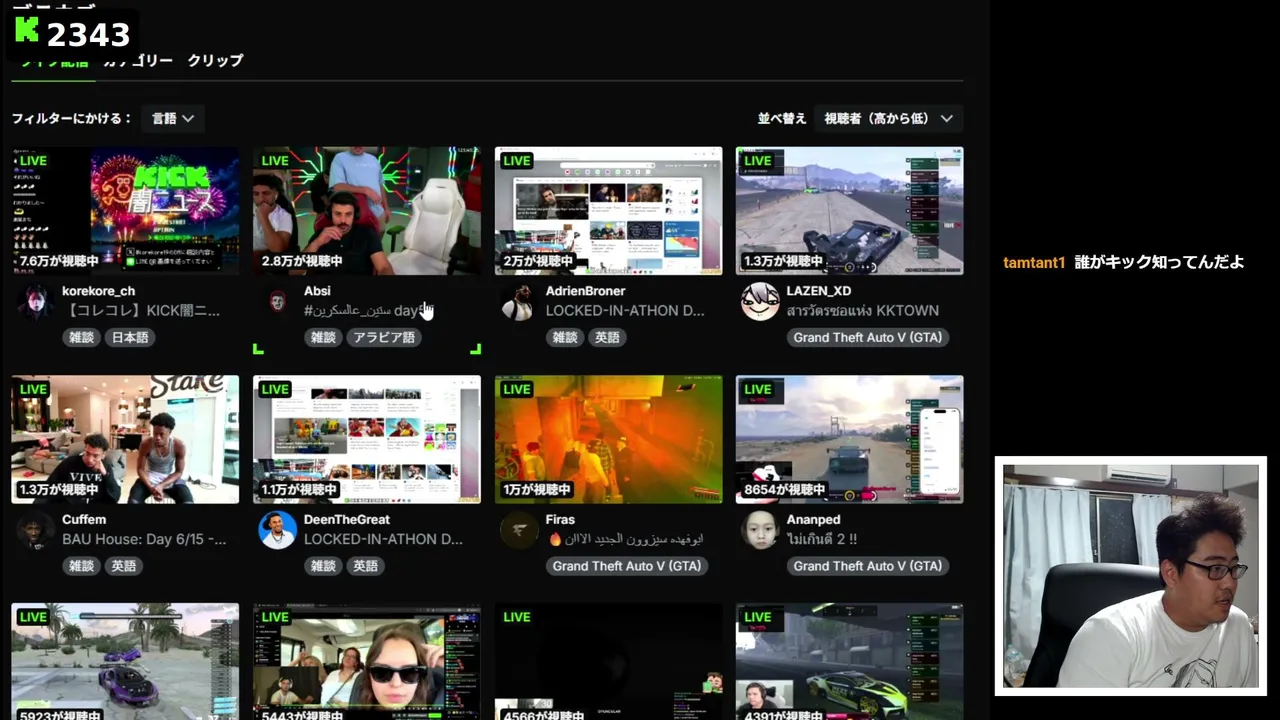Click the LAZEN_XD channel name
This screenshot has width=1280, height=720.
coord(819,291)
